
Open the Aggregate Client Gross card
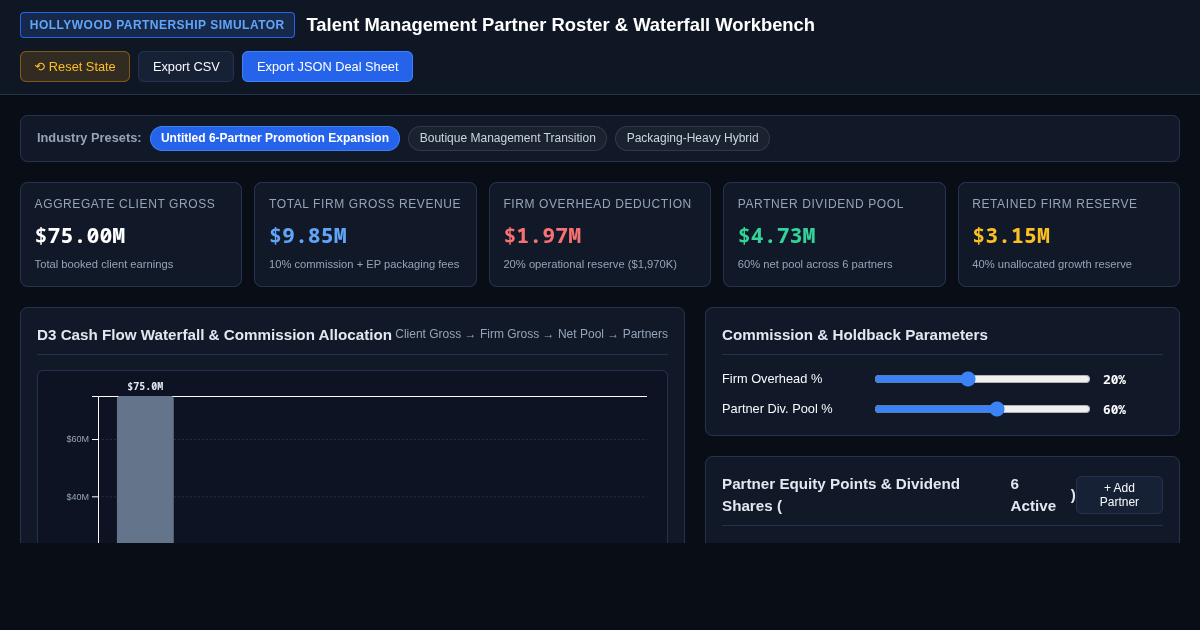coord(131,235)
